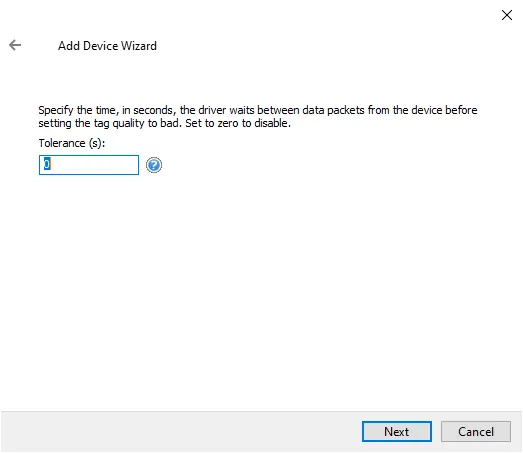
Task: Click the gray back arrow beside the title
Action: pos(15,45)
